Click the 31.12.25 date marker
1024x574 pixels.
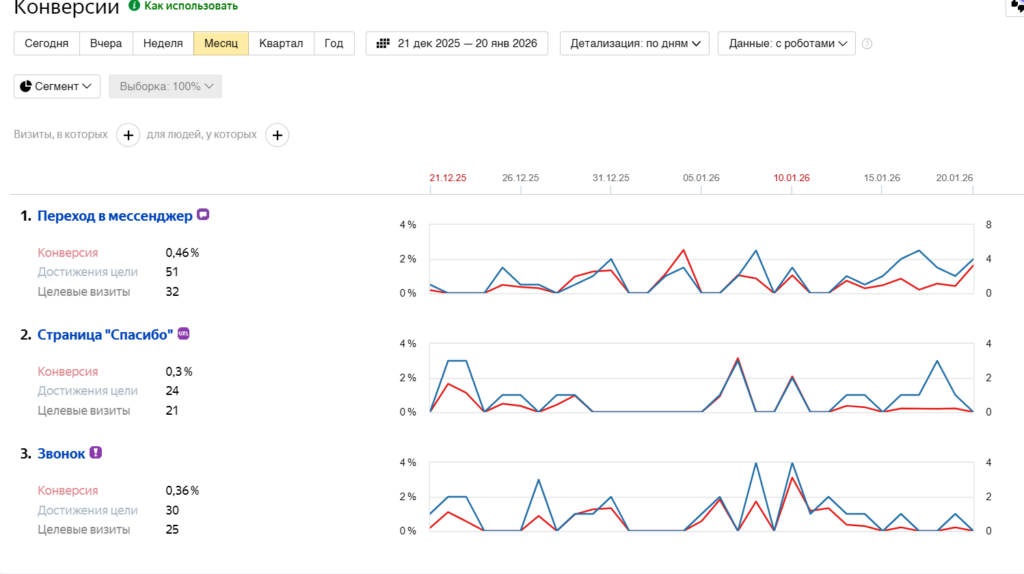pos(611,178)
